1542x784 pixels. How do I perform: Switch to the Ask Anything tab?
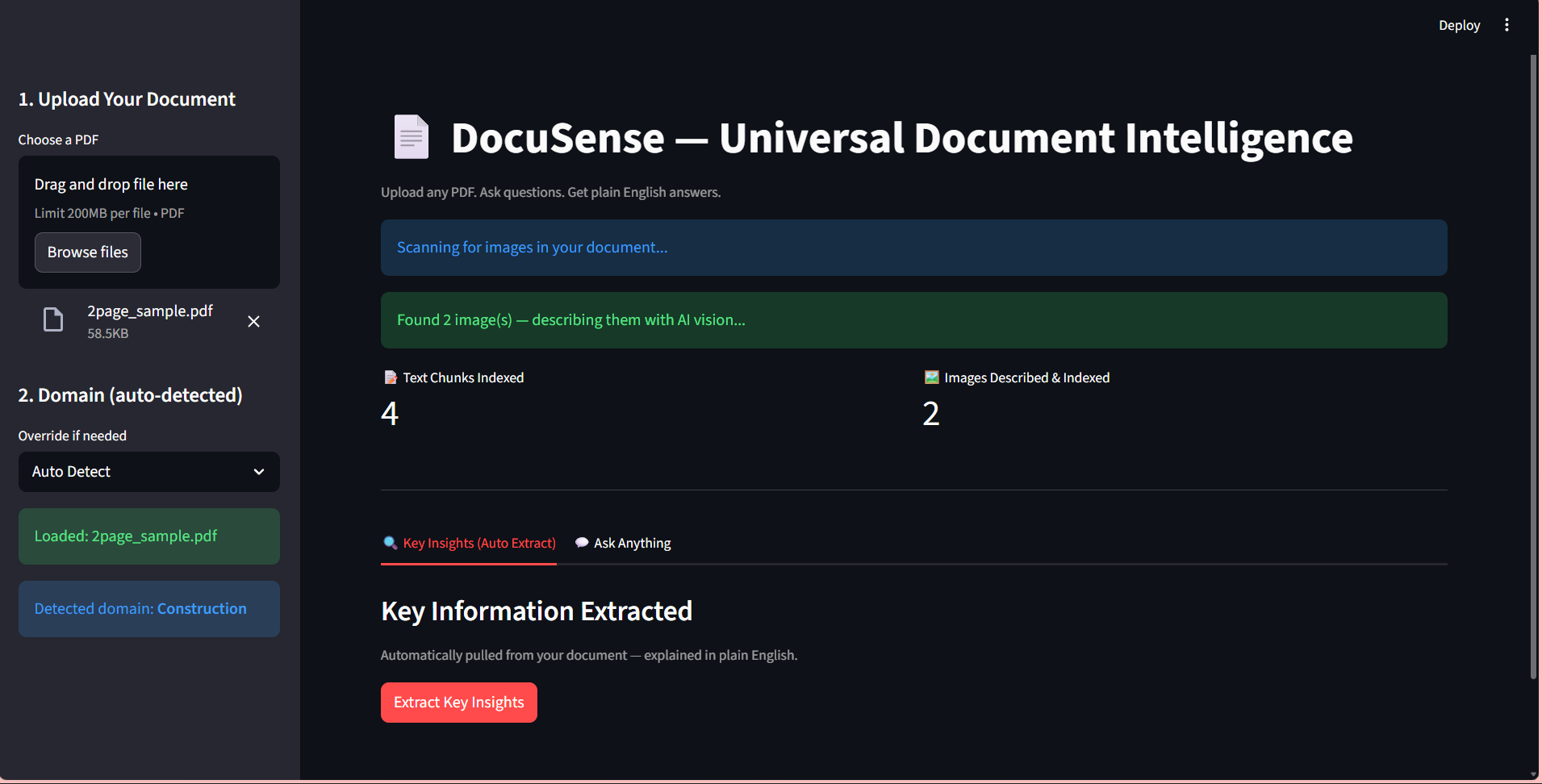pos(632,542)
